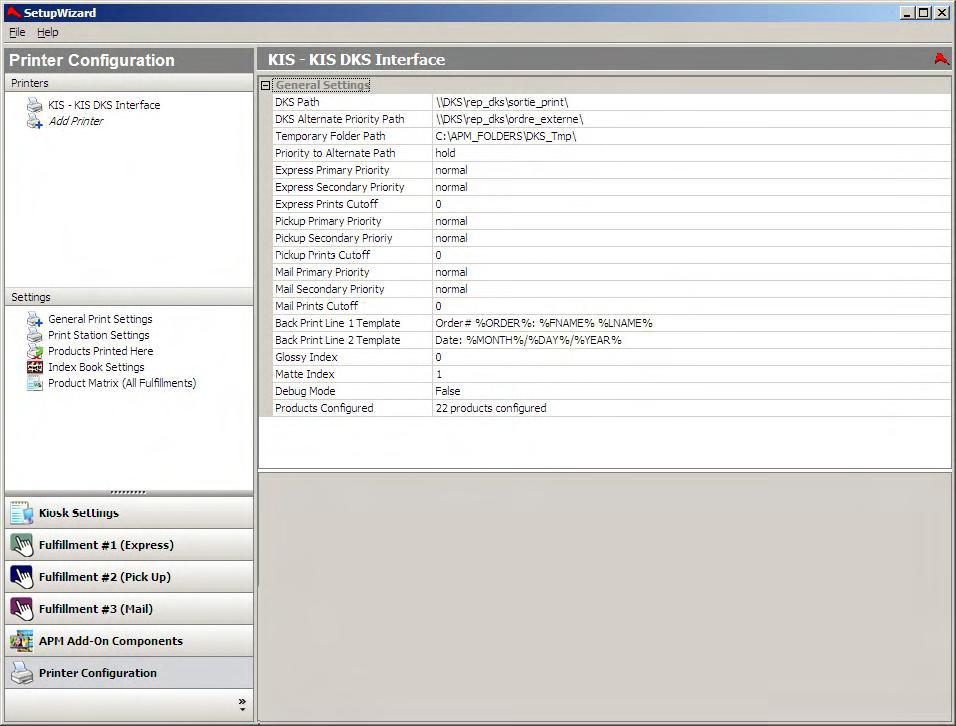
Task: Click '22 products configured' value
Action: coord(691,408)
